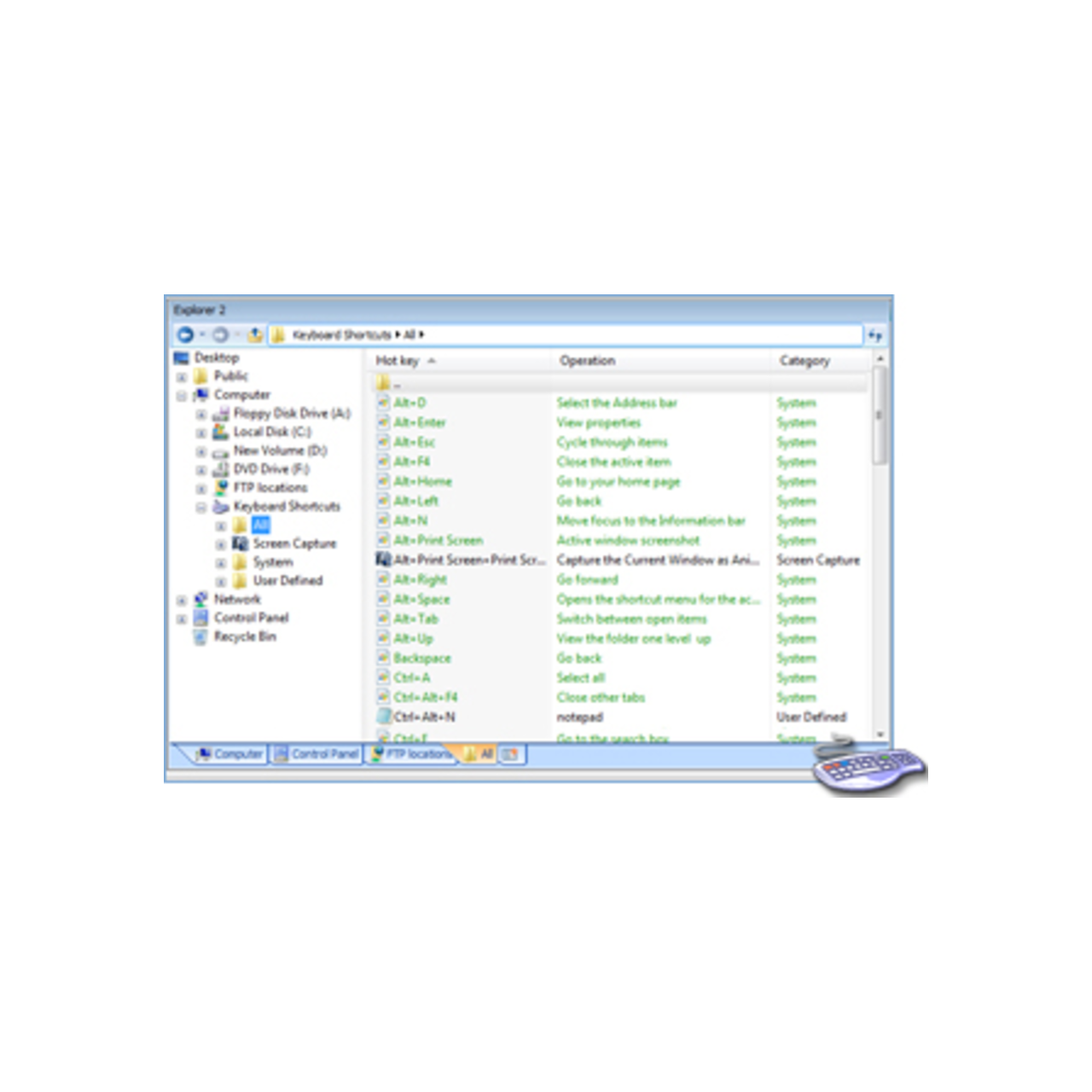Expand the Floppy Disk Drive (A:) node
This screenshot has height=1092, width=1092.
coord(200,413)
